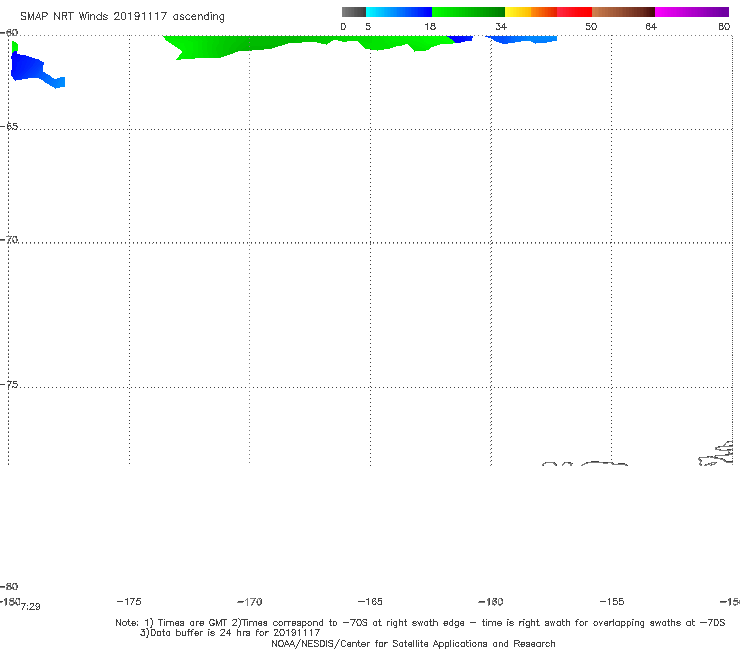Click the coastline outline at the map's right edge
Viewport: 740px width, 650px height.
[x=716, y=454]
